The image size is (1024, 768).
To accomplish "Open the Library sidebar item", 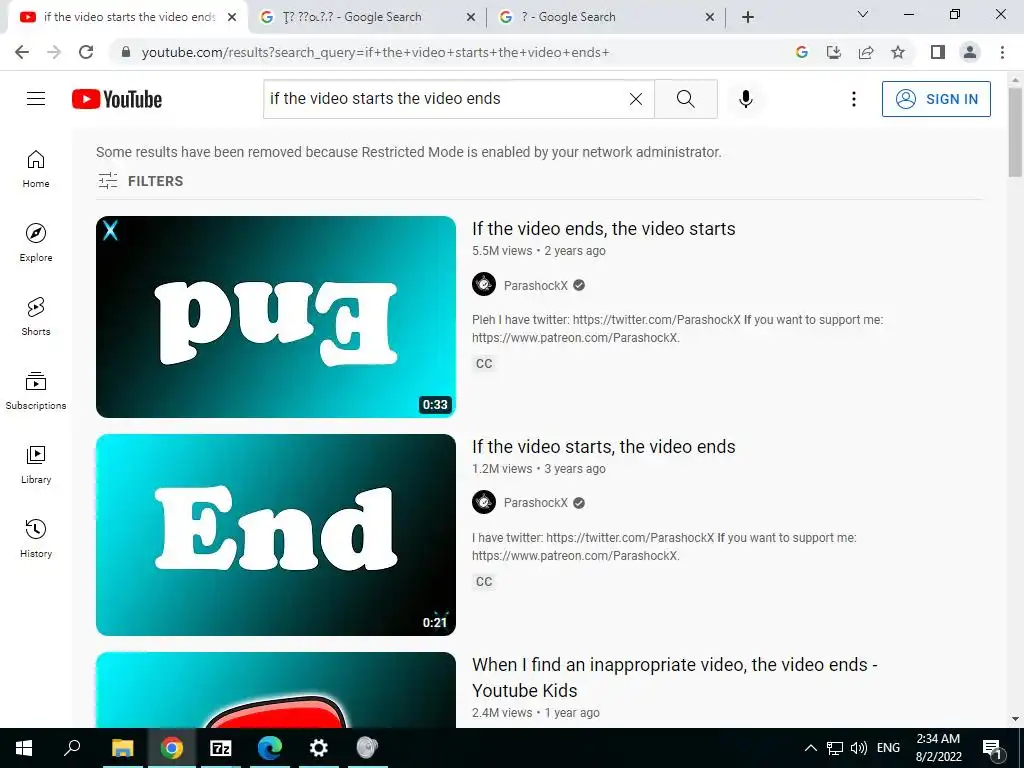I will (36, 464).
